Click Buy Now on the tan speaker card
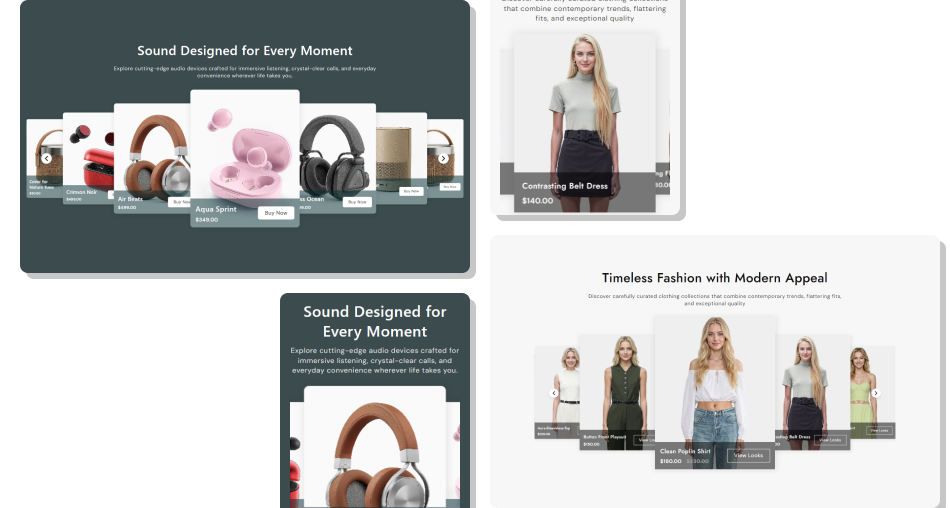The width and height of the screenshot is (950, 508). pos(411,191)
